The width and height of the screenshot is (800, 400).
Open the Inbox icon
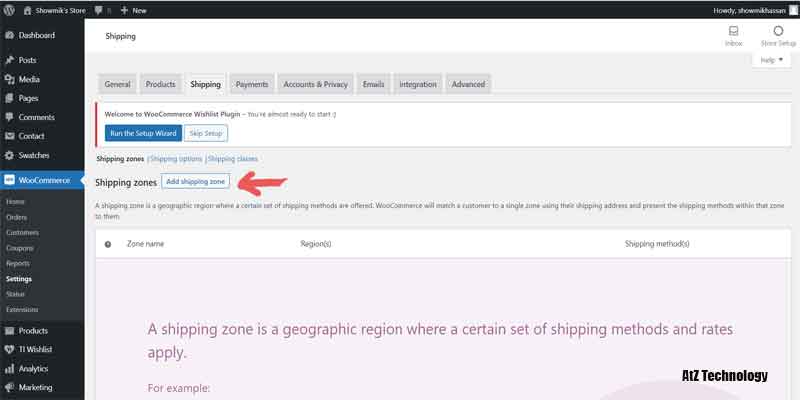(733, 36)
